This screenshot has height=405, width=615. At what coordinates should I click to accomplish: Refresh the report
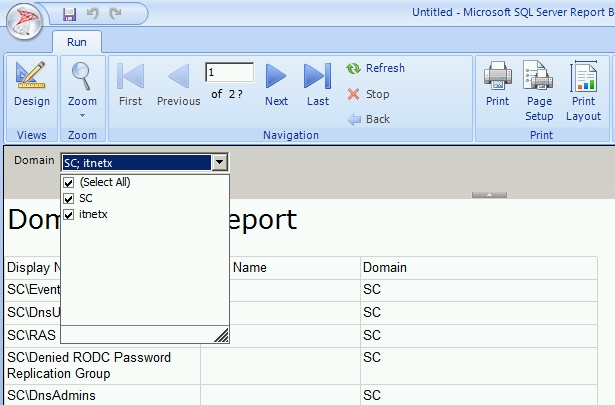375,68
